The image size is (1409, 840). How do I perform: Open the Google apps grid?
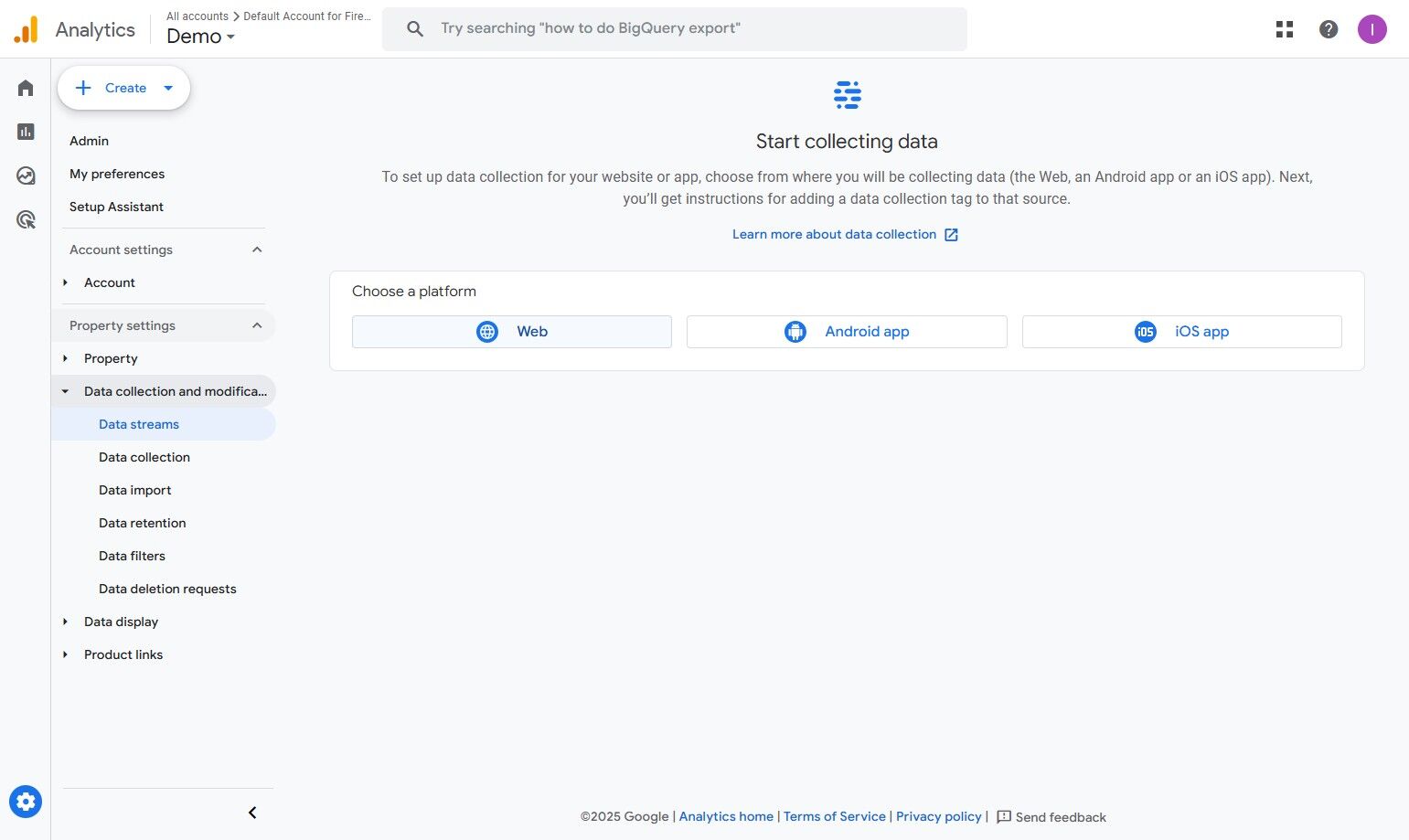(x=1284, y=28)
